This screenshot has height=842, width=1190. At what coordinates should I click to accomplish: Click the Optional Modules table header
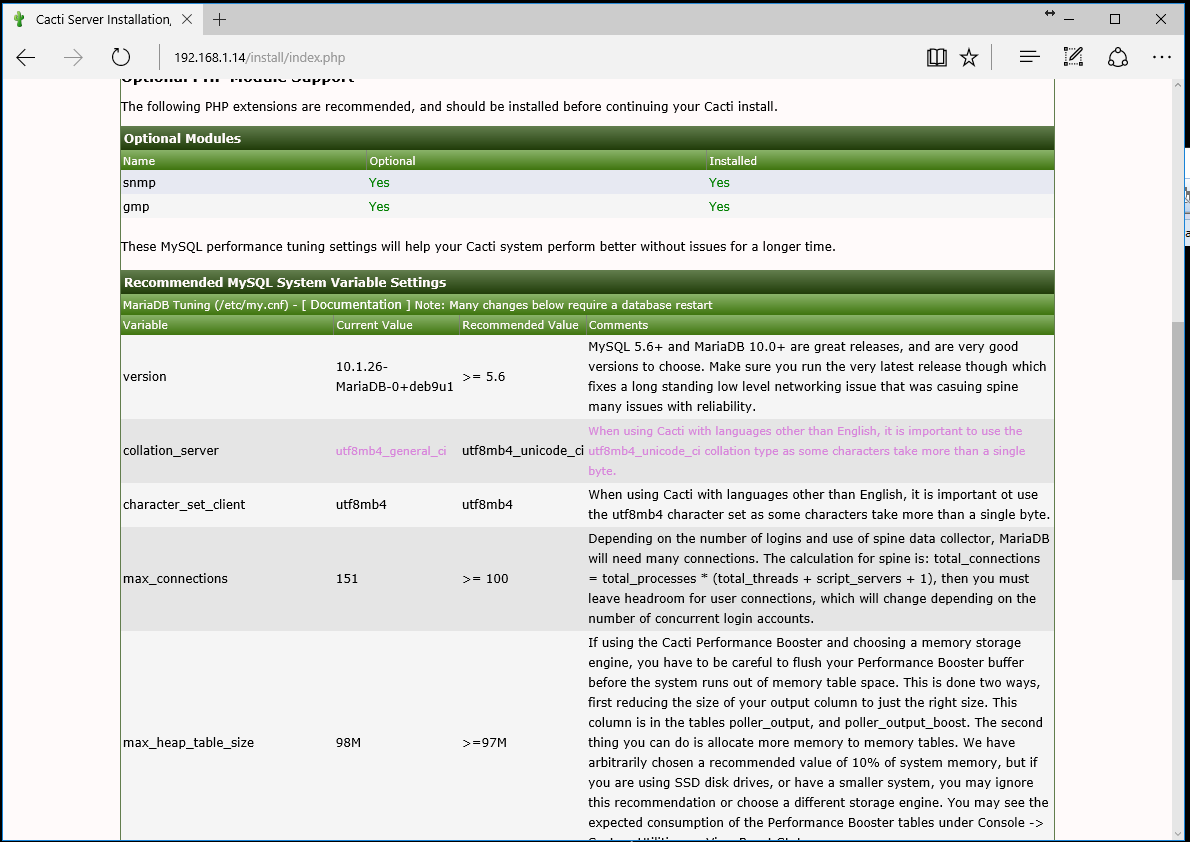[x=587, y=138]
